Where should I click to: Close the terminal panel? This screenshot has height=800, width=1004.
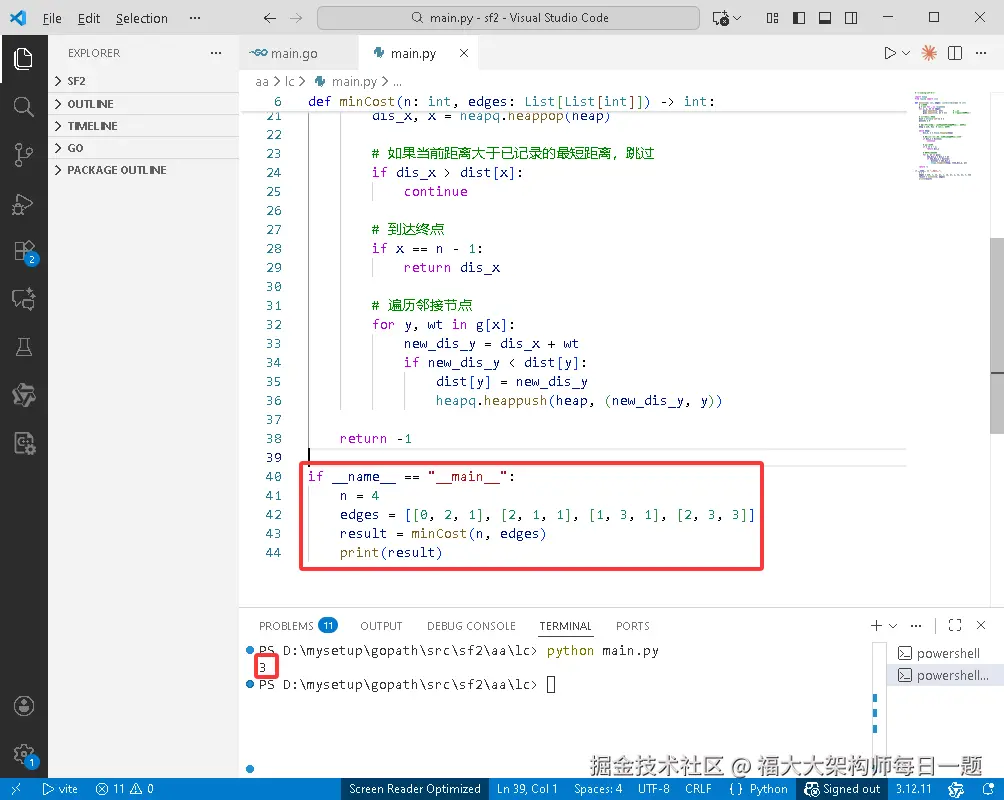coord(981,625)
